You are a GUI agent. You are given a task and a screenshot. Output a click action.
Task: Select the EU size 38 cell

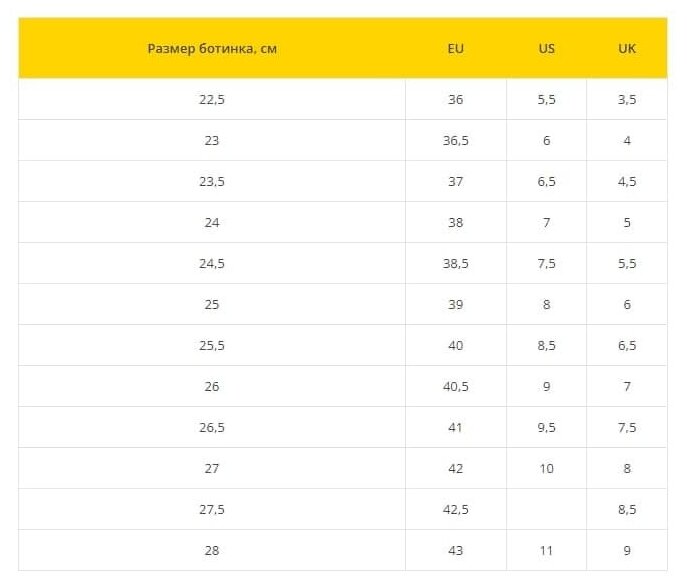click(456, 222)
